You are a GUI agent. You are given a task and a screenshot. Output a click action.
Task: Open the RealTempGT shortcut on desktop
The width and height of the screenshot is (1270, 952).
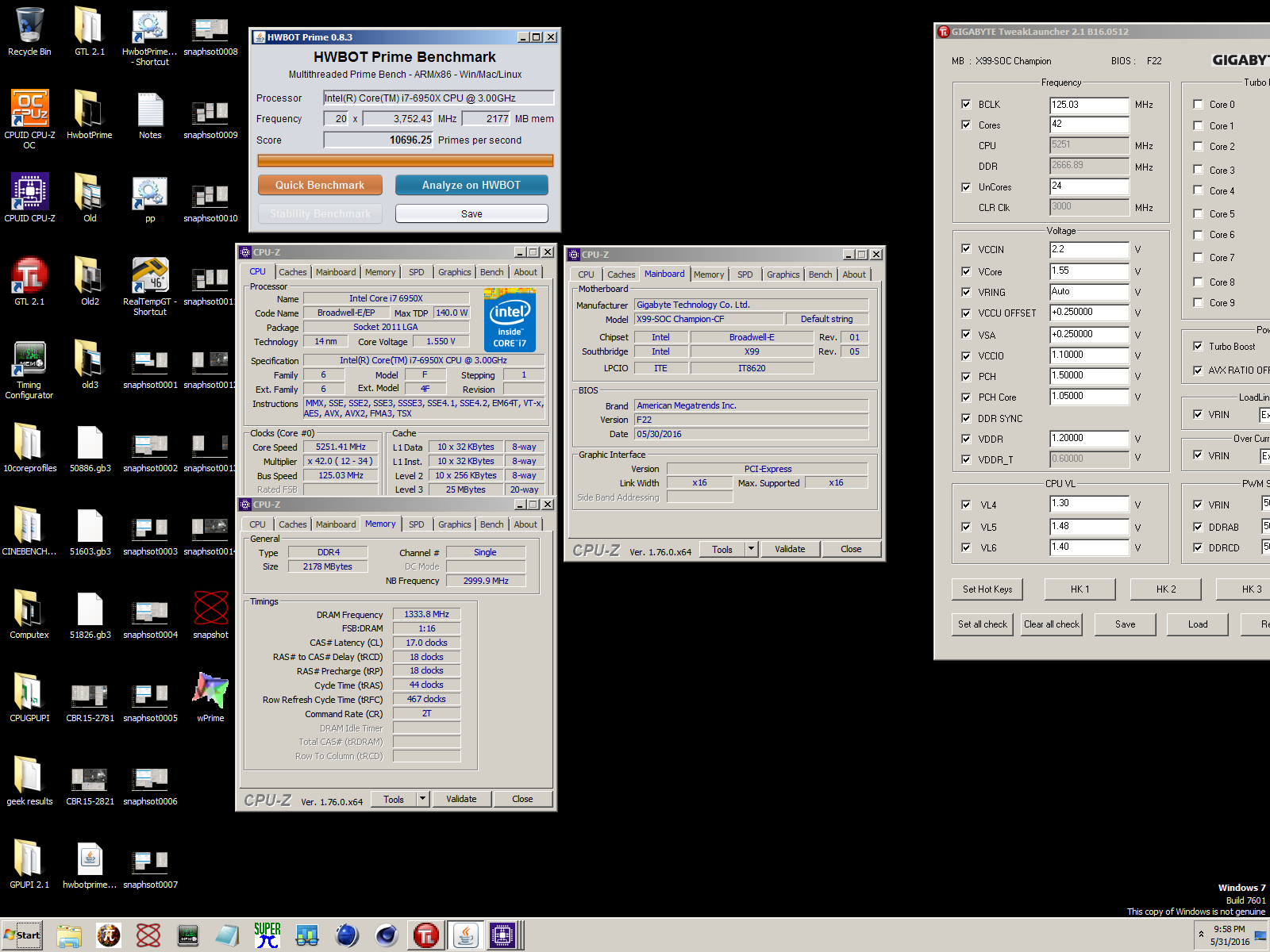point(150,286)
